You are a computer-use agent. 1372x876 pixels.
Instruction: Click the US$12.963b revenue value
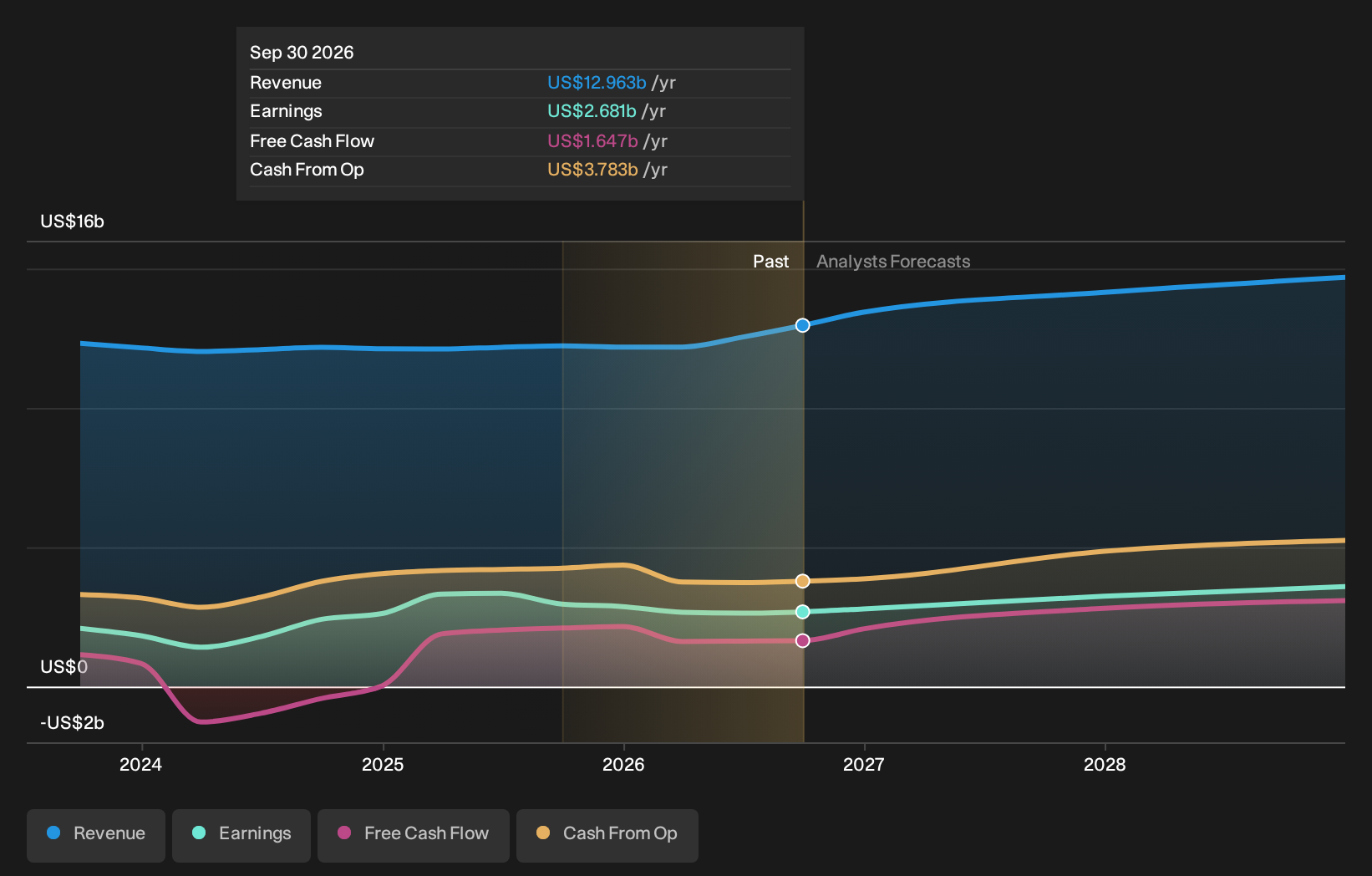pos(597,83)
